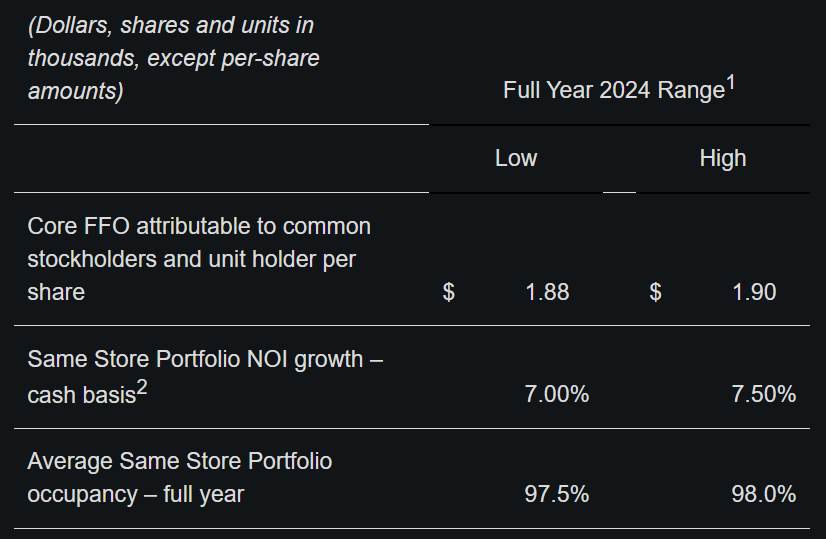
Task: Select the 1.88 low Core FFO value
Action: (547, 292)
